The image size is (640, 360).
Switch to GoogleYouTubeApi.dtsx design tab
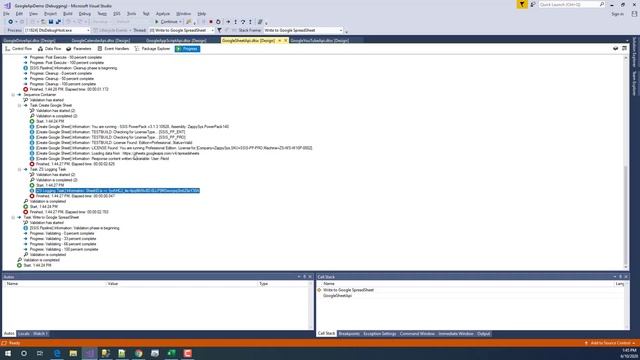pyautogui.click(x=319, y=40)
